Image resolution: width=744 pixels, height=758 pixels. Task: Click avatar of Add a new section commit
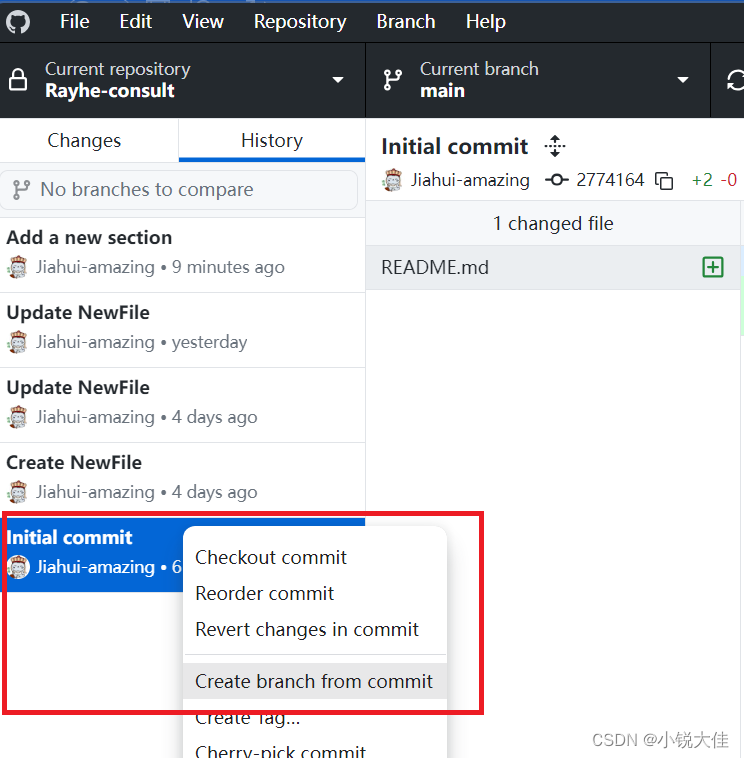pyautogui.click(x=18, y=267)
